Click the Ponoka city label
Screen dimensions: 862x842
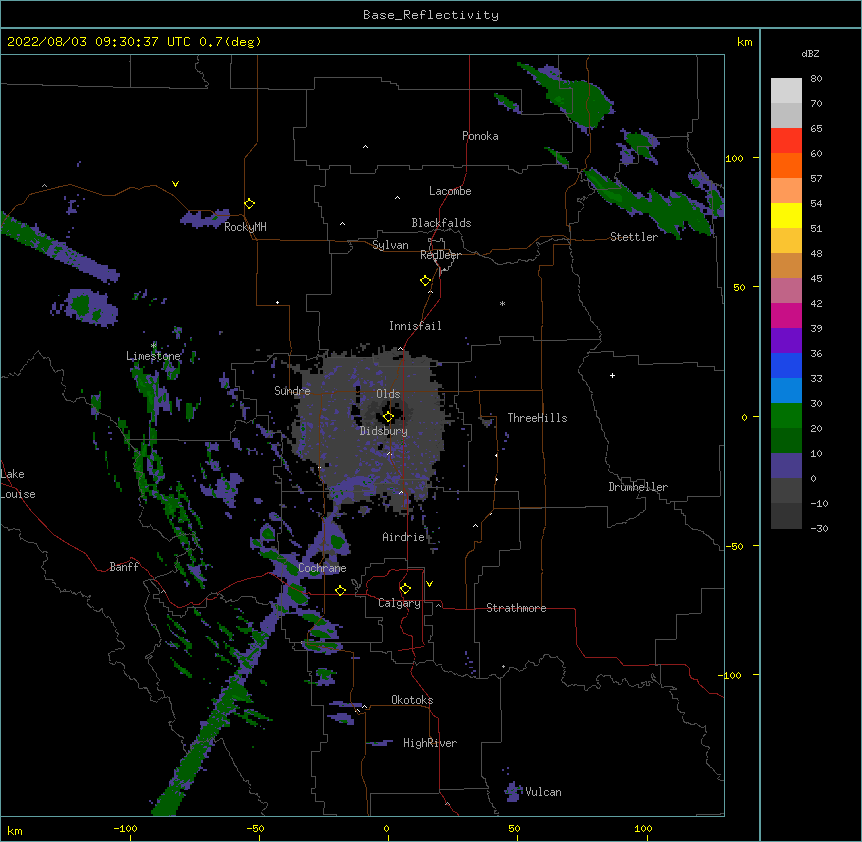480,136
